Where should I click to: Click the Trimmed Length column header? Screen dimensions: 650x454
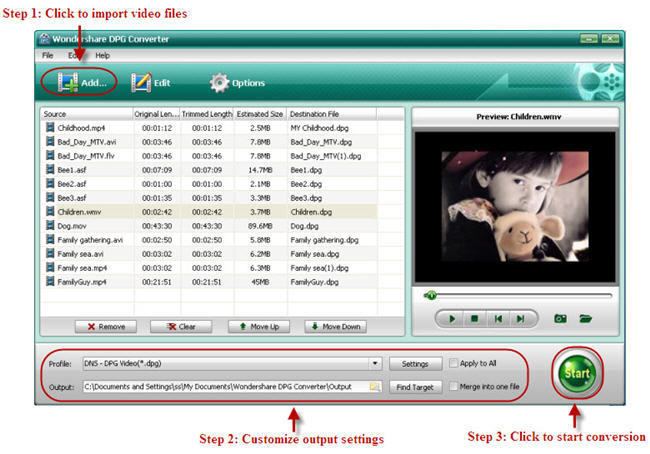pos(207,114)
